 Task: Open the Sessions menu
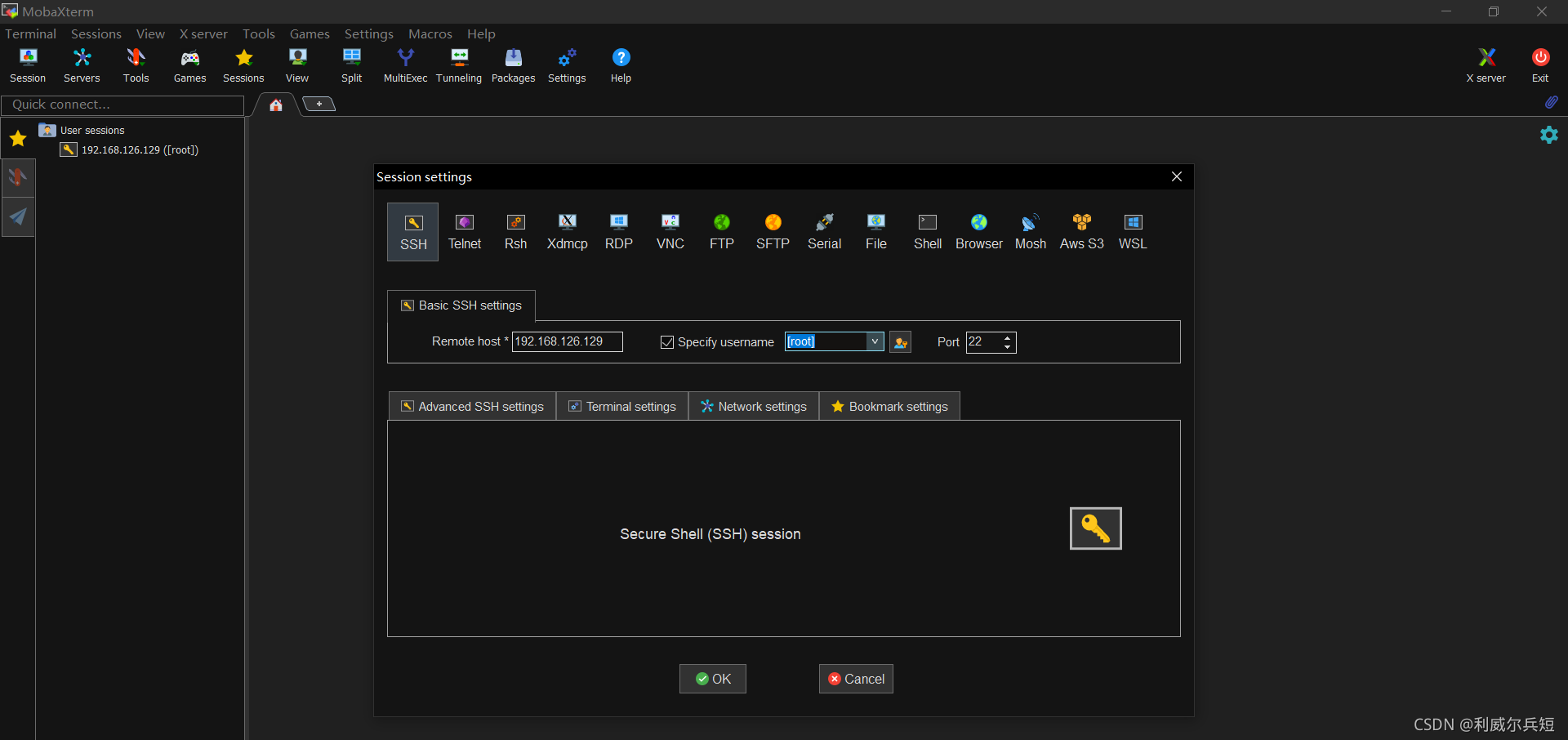(x=96, y=33)
